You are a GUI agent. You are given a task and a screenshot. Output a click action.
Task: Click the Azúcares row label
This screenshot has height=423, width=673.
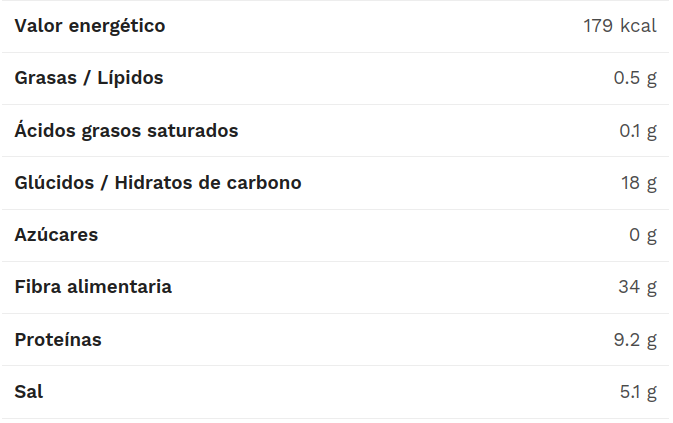(56, 235)
